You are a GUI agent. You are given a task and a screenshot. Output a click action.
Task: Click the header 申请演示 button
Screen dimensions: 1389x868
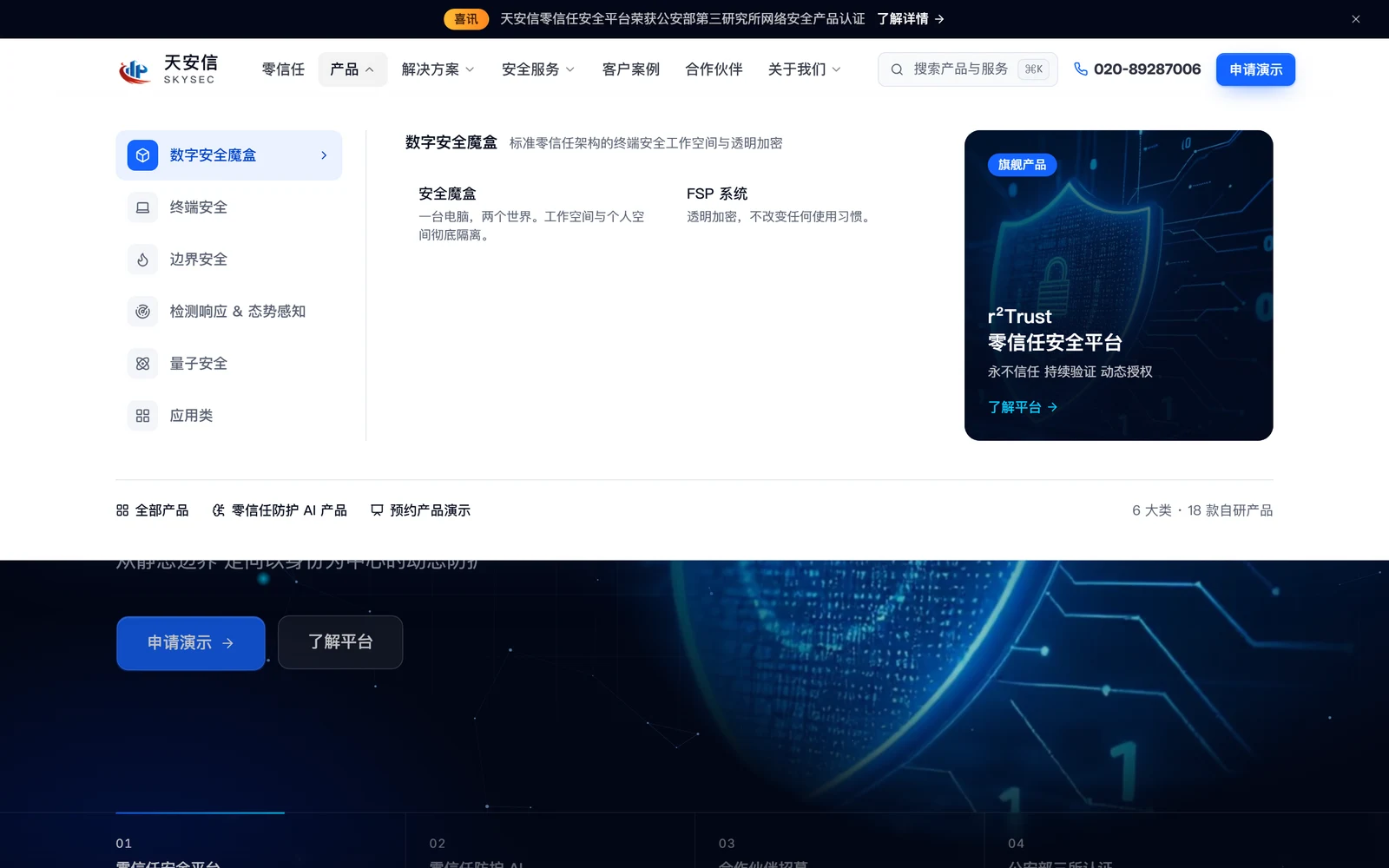pos(1255,69)
